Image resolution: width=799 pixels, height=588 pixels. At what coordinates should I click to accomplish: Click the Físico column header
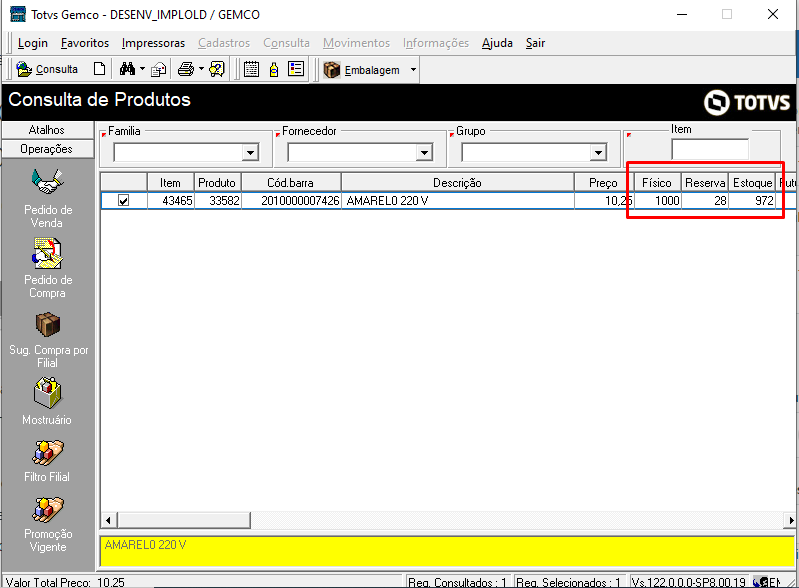point(657,182)
